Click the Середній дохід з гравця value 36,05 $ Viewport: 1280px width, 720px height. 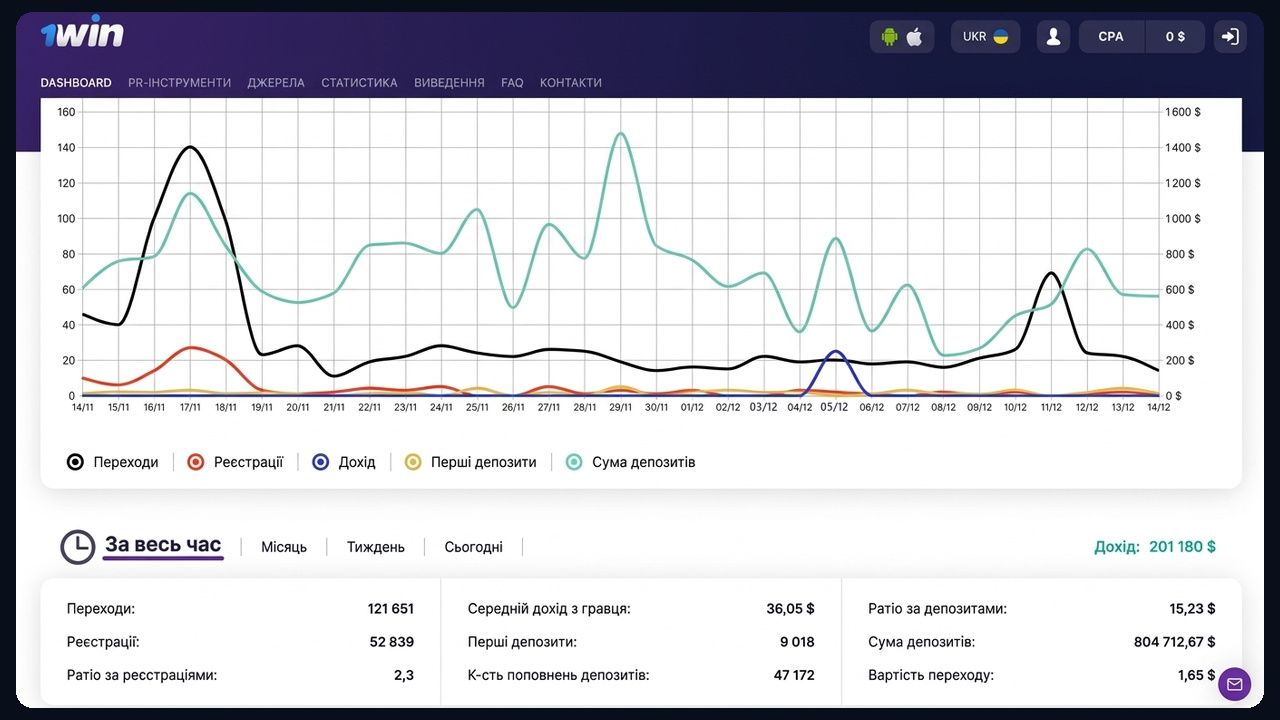click(x=790, y=608)
